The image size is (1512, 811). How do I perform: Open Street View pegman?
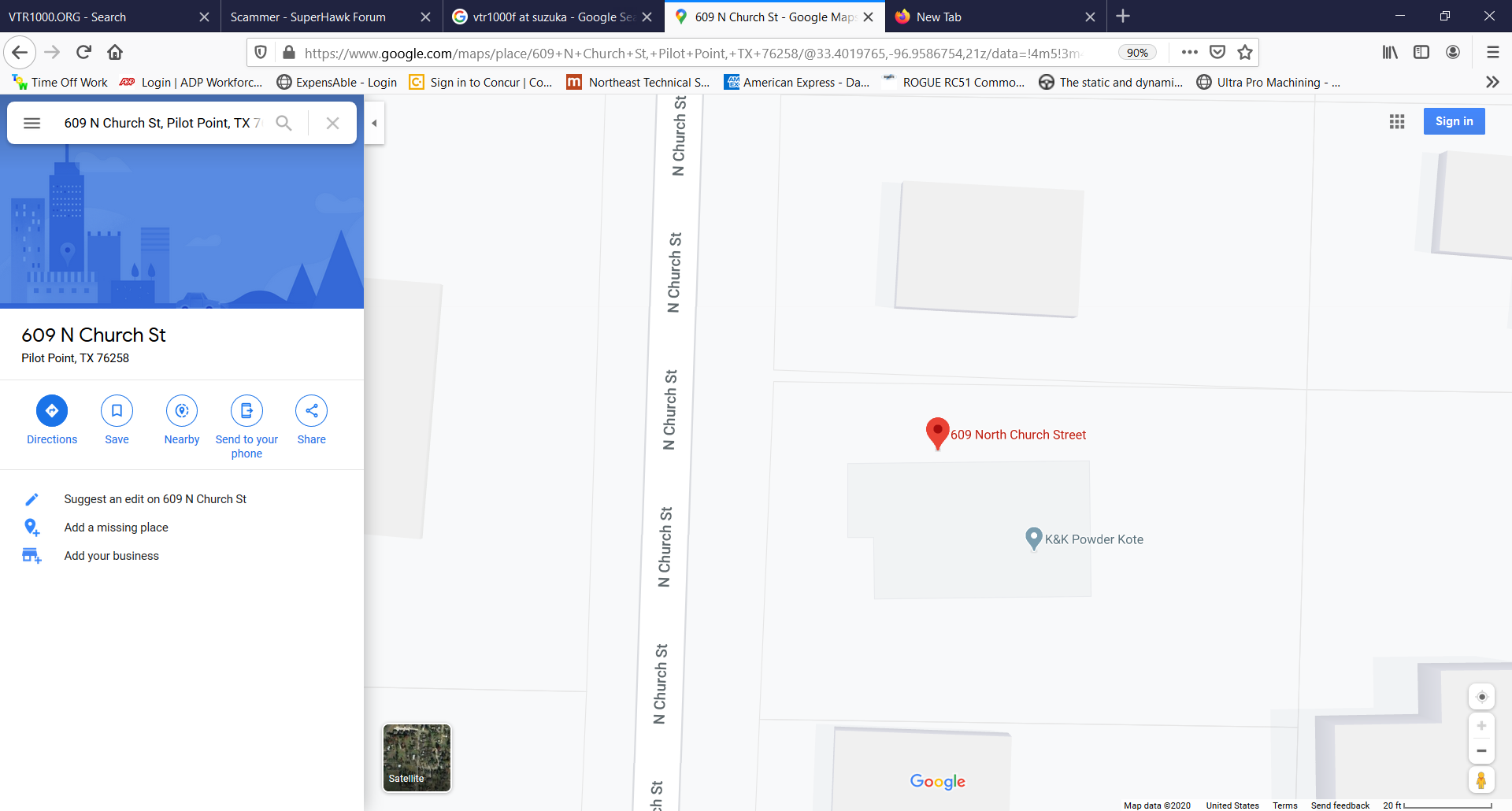[x=1481, y=780]
